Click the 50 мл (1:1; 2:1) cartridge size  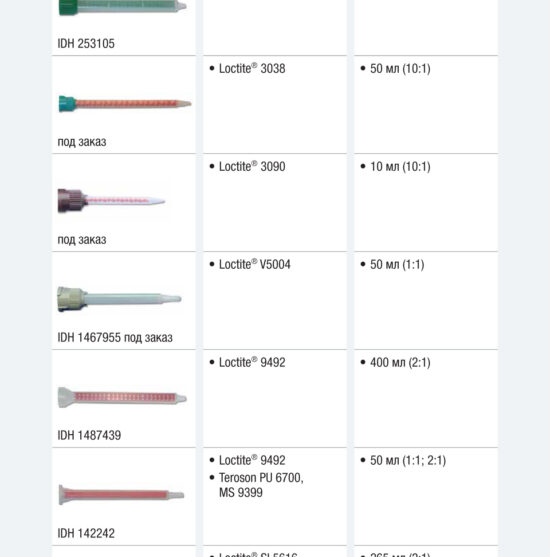coord(408,460)
